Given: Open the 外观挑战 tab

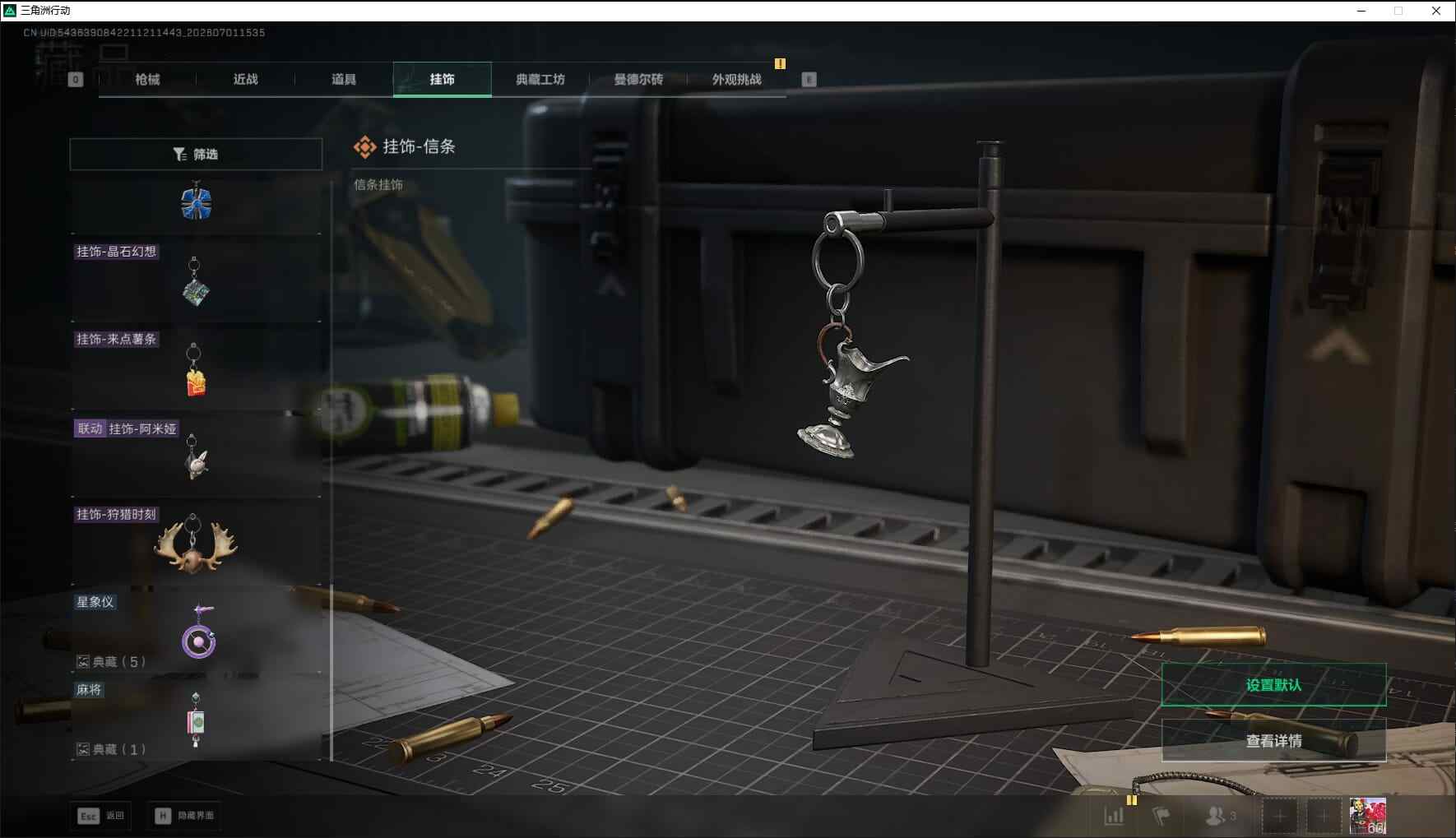Looking at the screenshot, I should [x=736, y=79].
